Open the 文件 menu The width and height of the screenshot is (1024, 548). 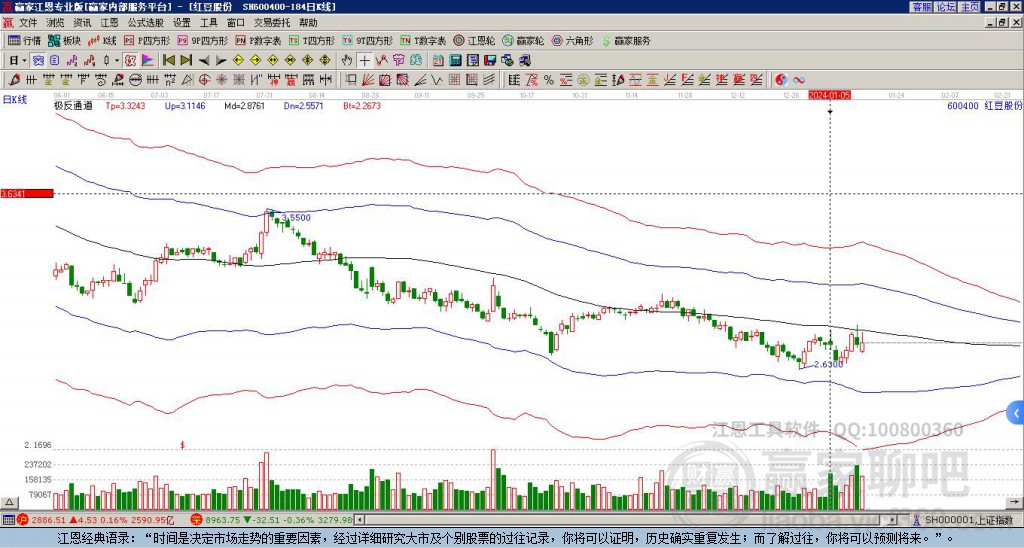[28, 23]
